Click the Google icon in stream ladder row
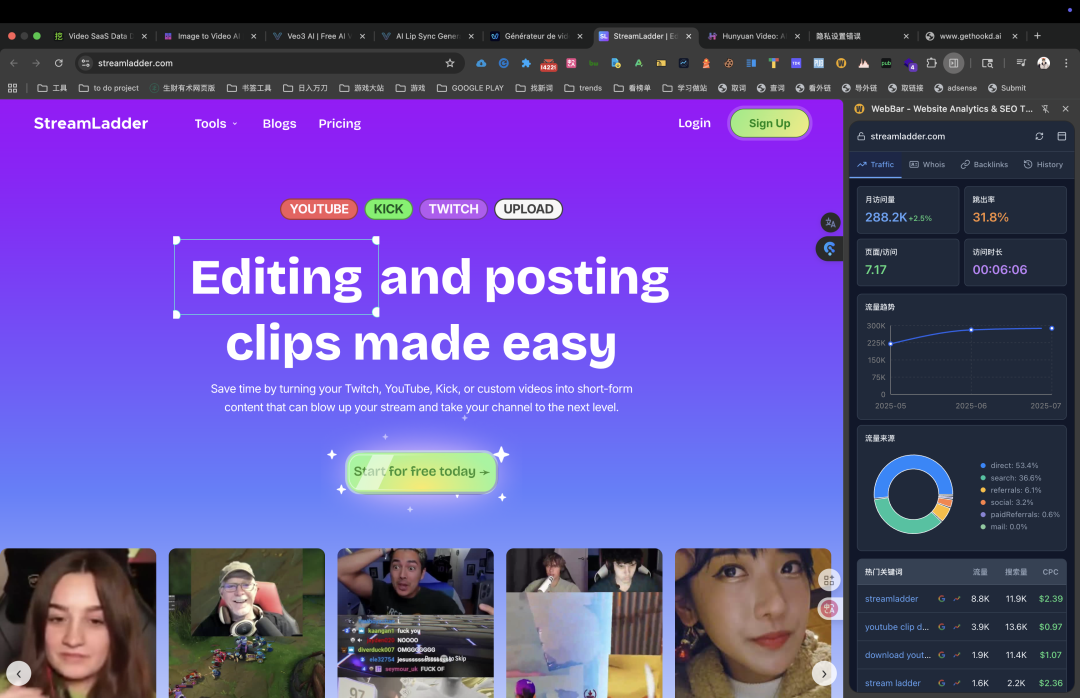Screen dimensions: 1080x698 (942, 683)
